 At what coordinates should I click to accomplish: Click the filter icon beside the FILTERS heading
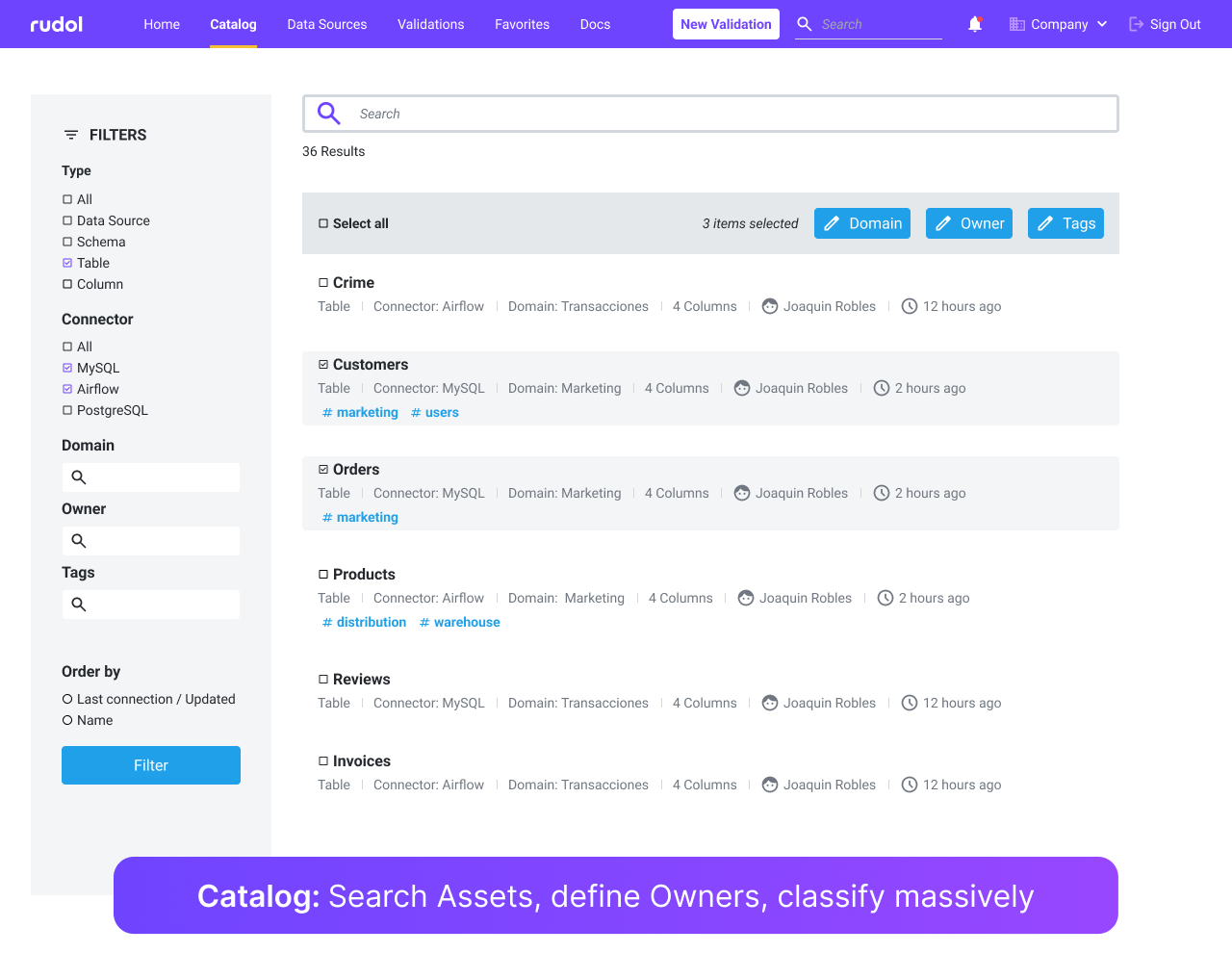(x=69, y=135)
